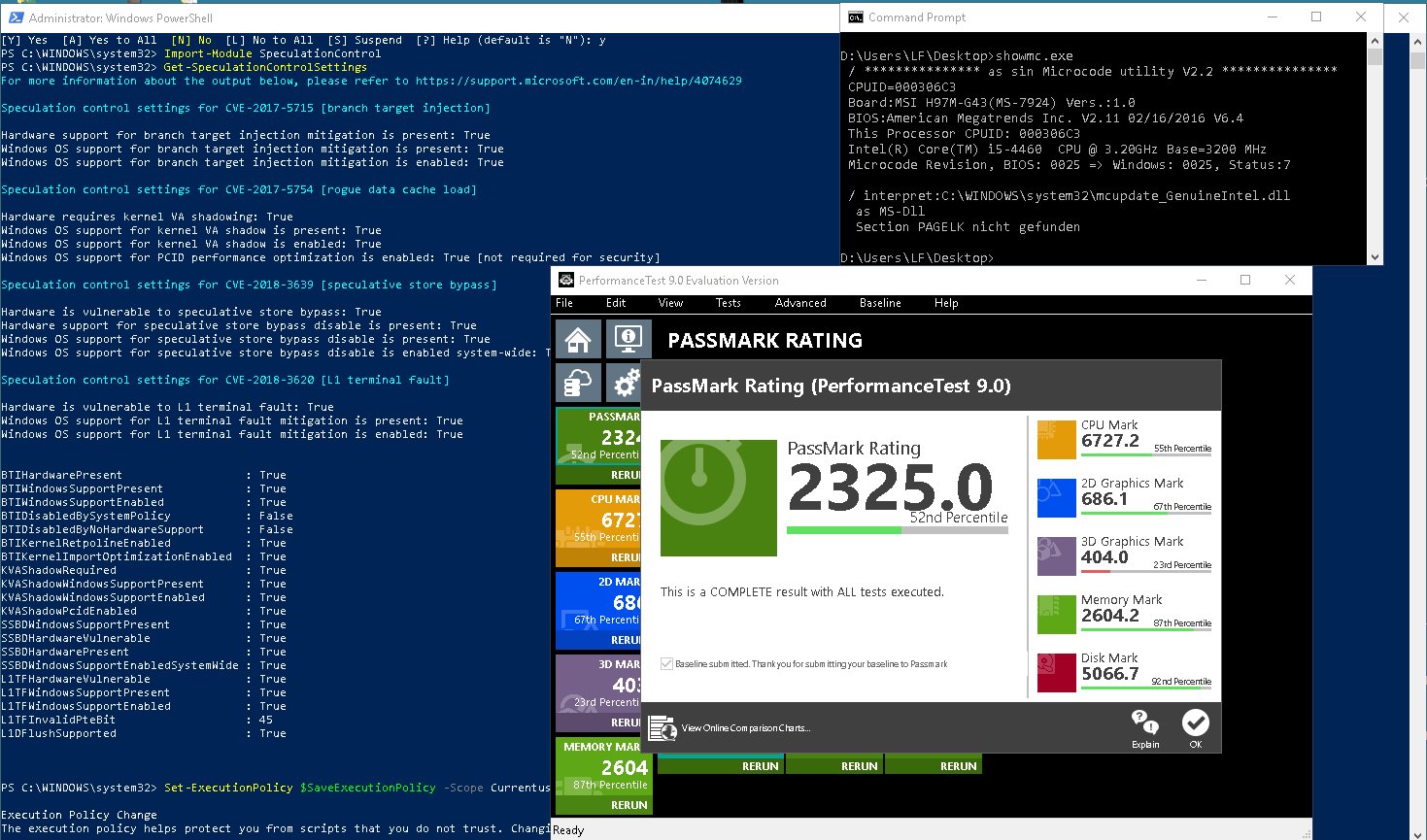Open the Help menu in PerformanceTest

[x=946, y=303]
